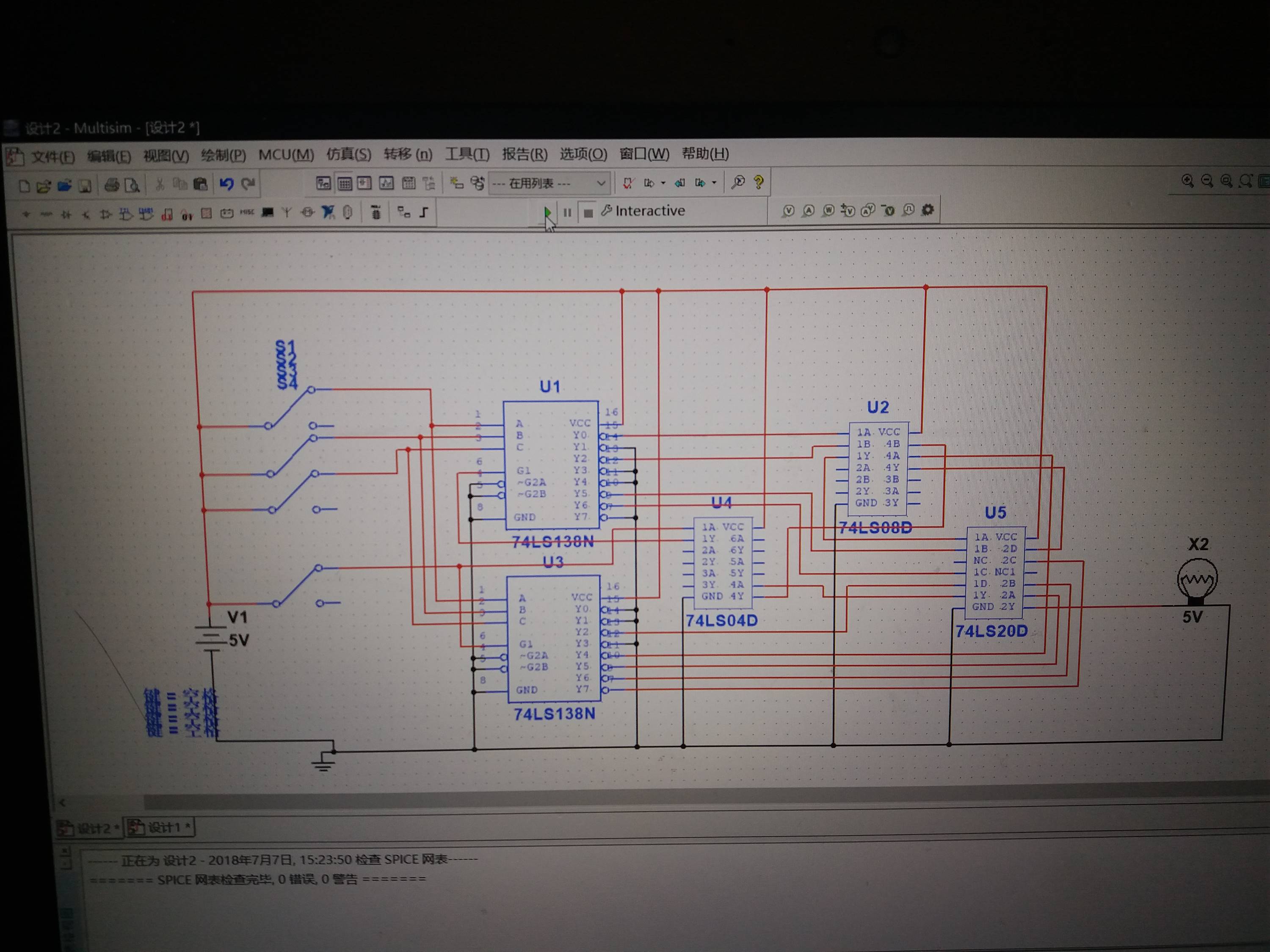The height and width of the screenshot is (952, 1270).
Task: Click the yellow question mark help icon
Action: [759, 182]
